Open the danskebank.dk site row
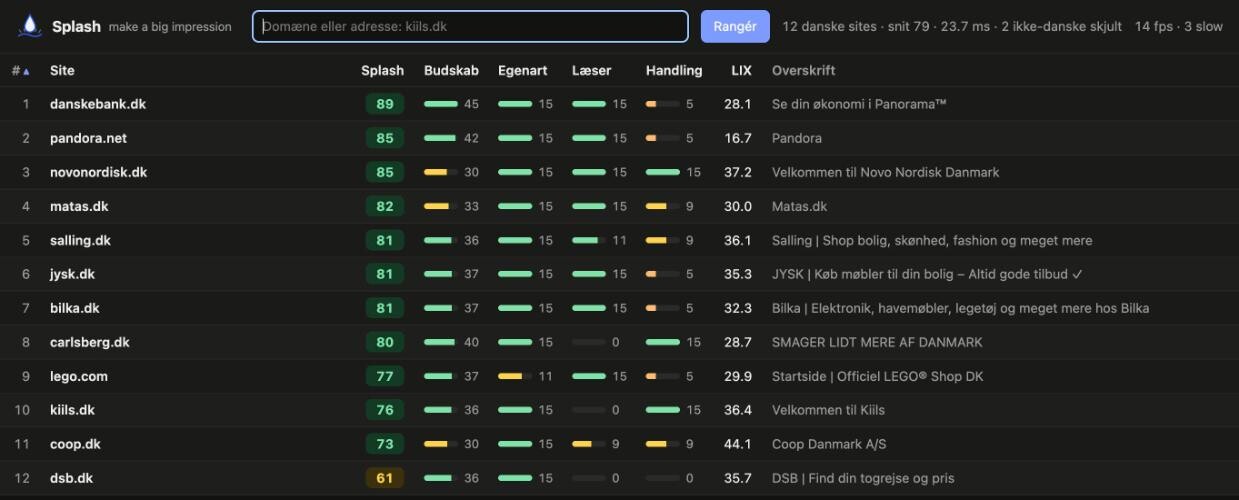The width and height of the screenshot is (1239, 500). (619, 104)
